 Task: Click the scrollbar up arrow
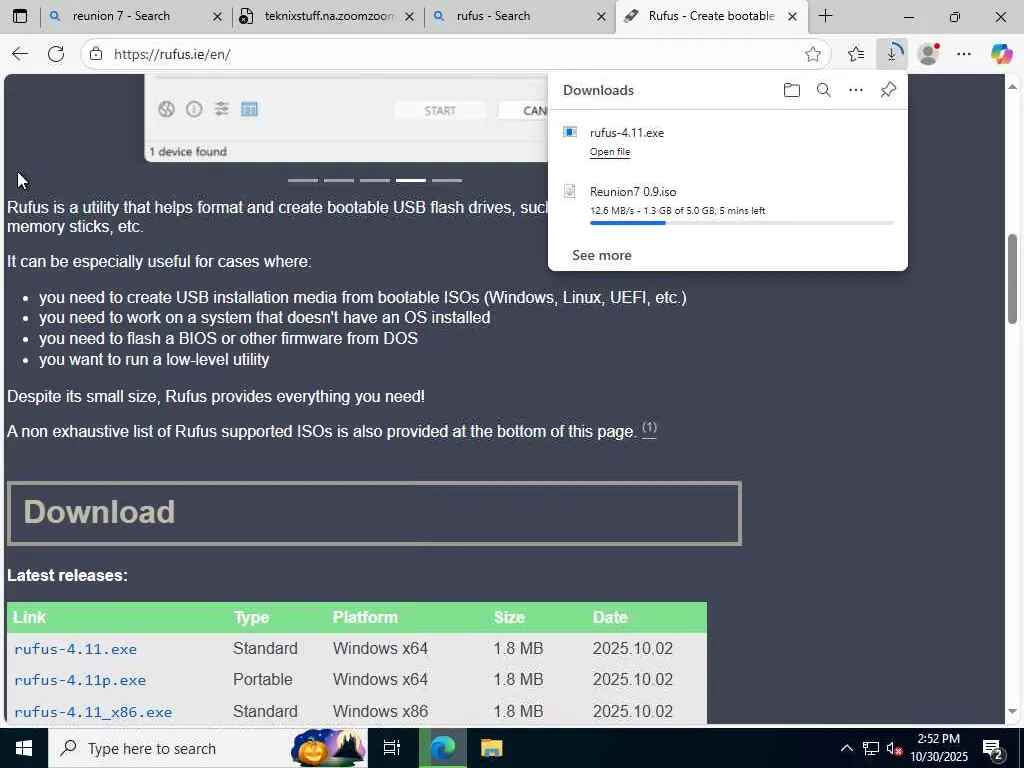tap(1012, 86)
